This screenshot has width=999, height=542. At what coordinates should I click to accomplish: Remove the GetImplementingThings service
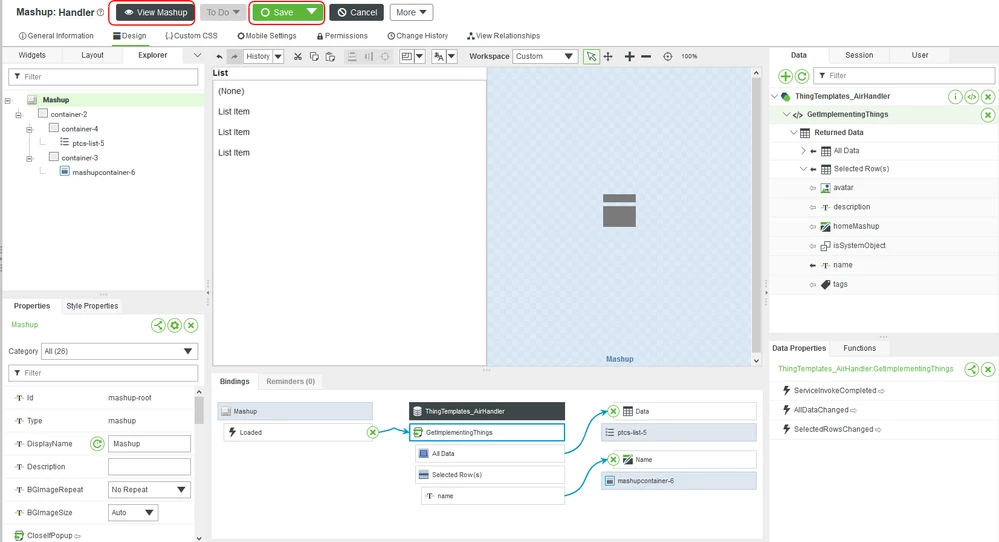[x=988, y=115]
